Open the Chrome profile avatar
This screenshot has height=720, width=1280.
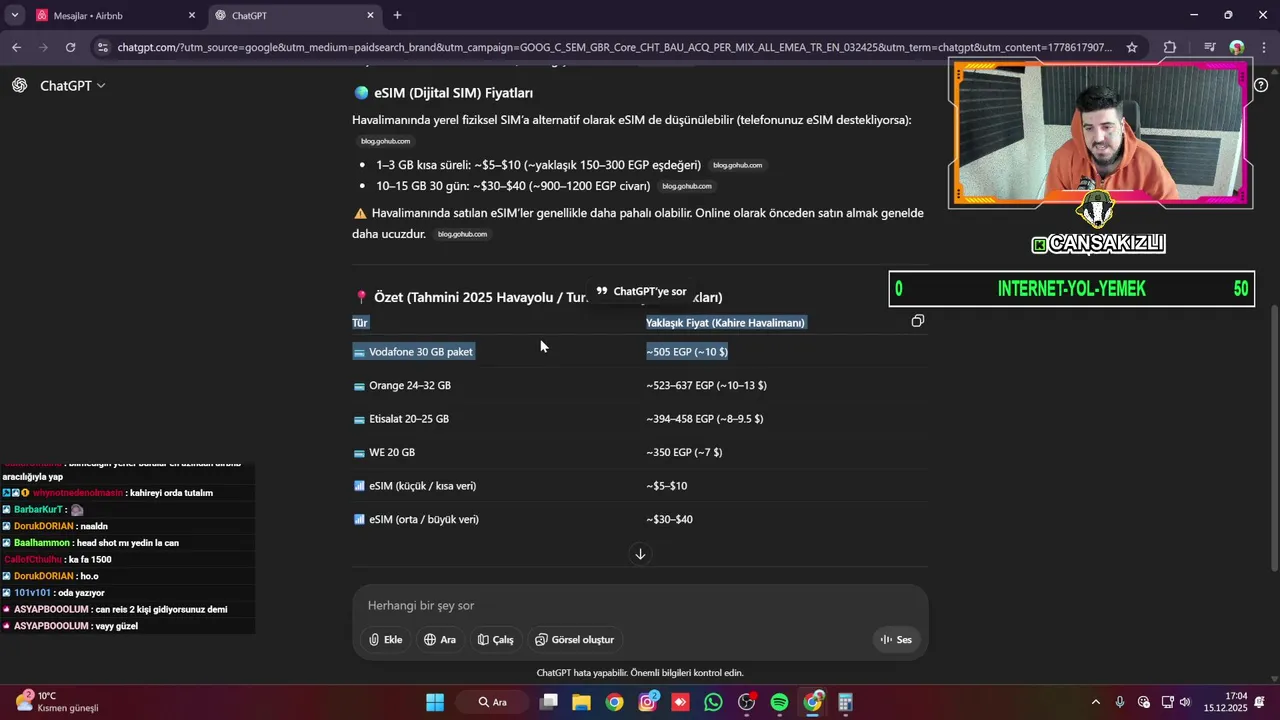coord(1237,47)
